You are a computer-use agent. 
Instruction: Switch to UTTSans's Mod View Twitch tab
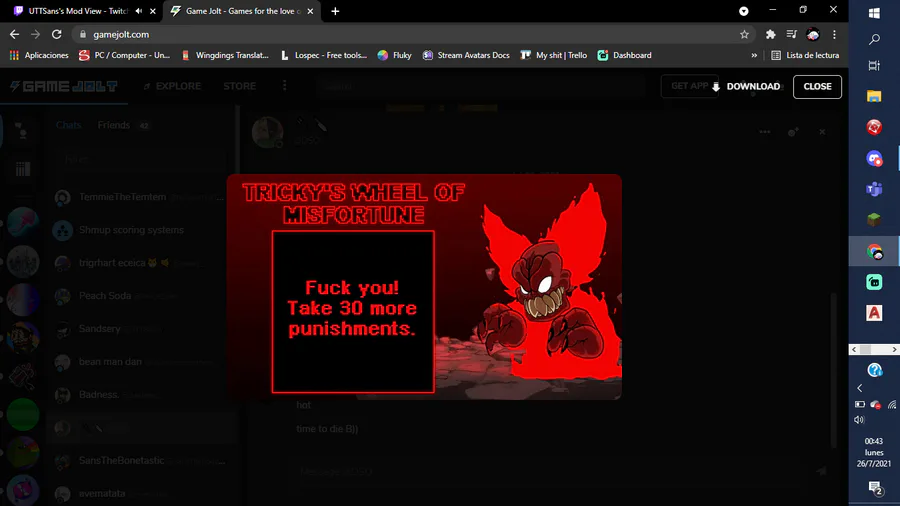(x=78, y=11)
